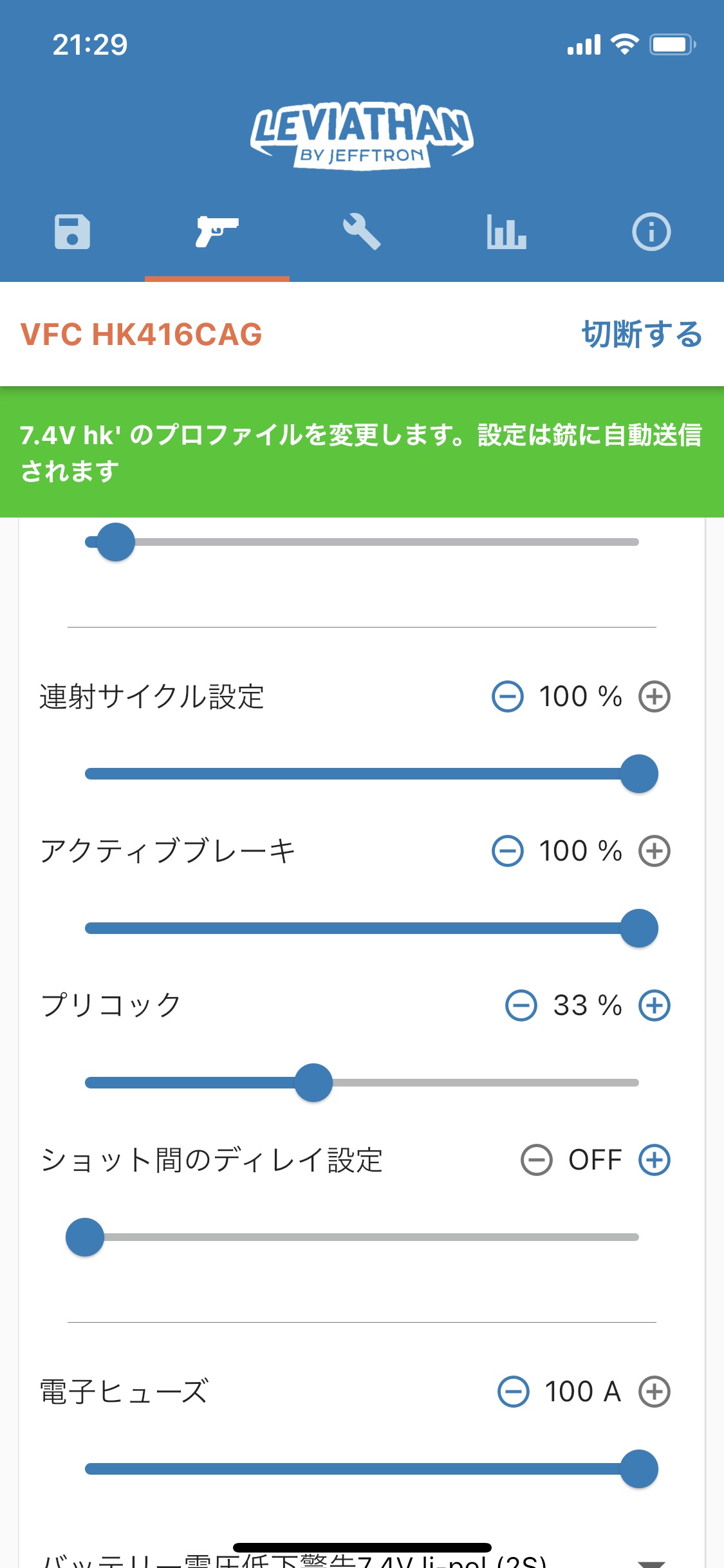Click the ショット間のディレイ slider handle
Viewport: 724px width, 1568px height.
click(85, 1237)
